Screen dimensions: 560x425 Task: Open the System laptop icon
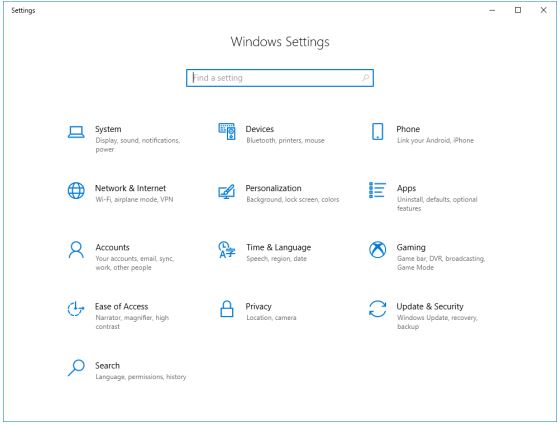coord(76,132)
